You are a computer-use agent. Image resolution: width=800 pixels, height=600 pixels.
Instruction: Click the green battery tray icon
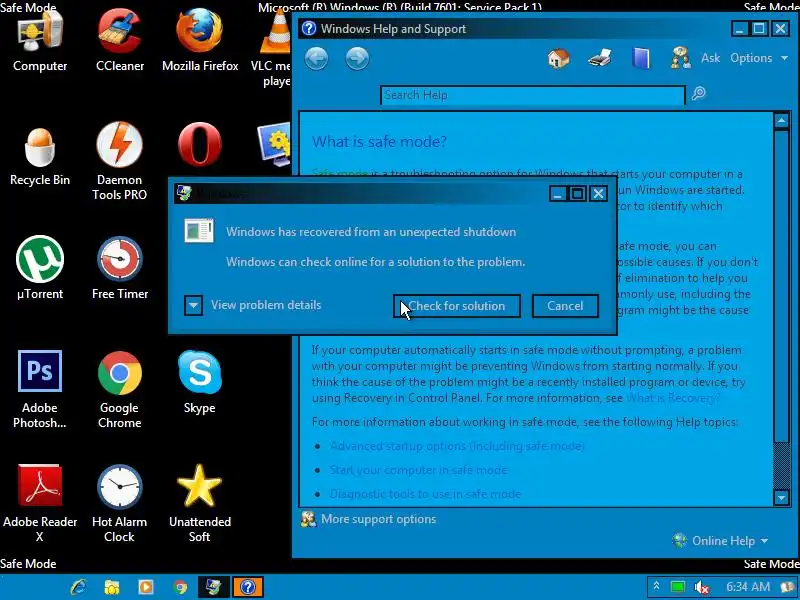point(678,587)
